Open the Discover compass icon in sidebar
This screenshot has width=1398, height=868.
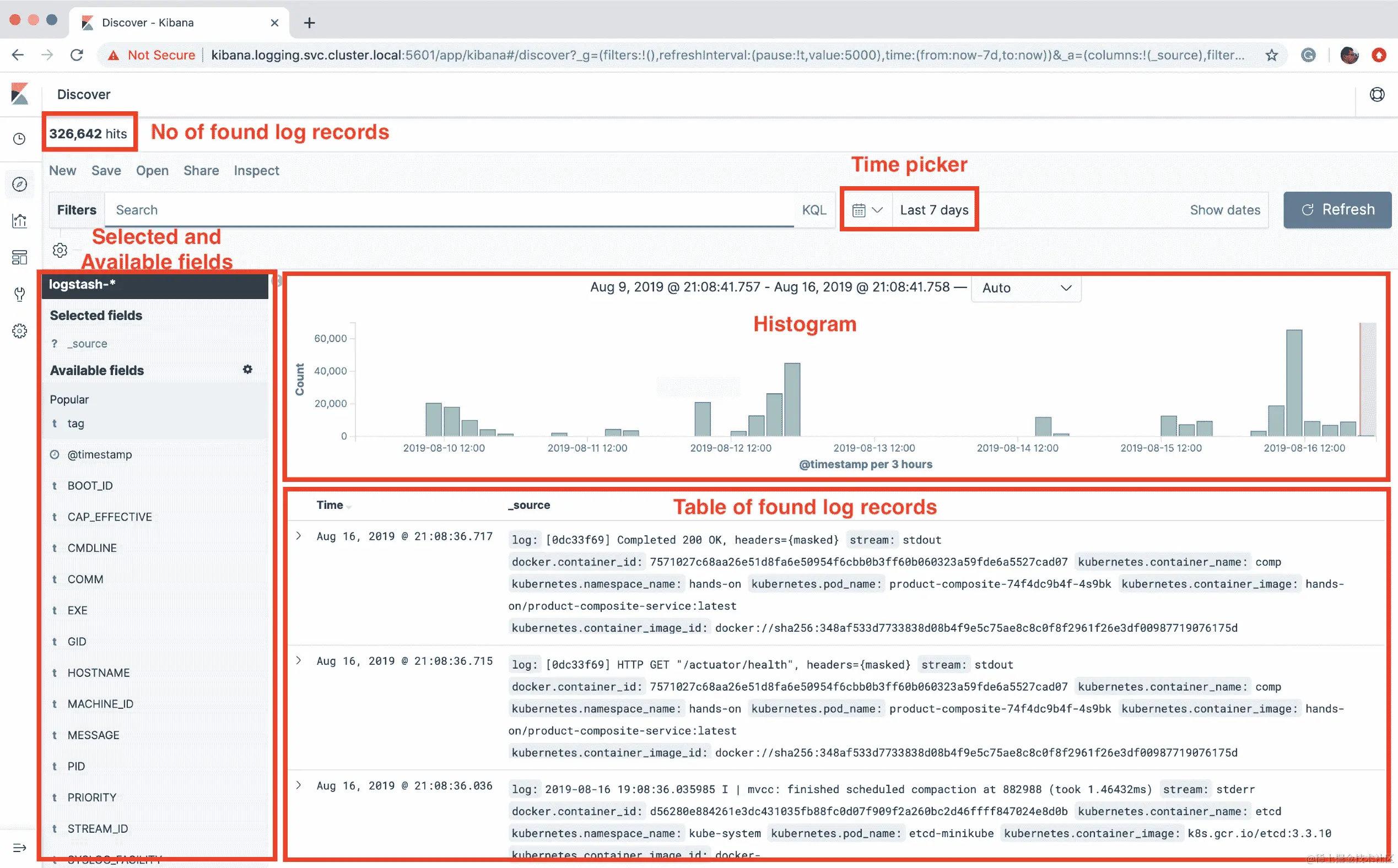click(19, 185)
